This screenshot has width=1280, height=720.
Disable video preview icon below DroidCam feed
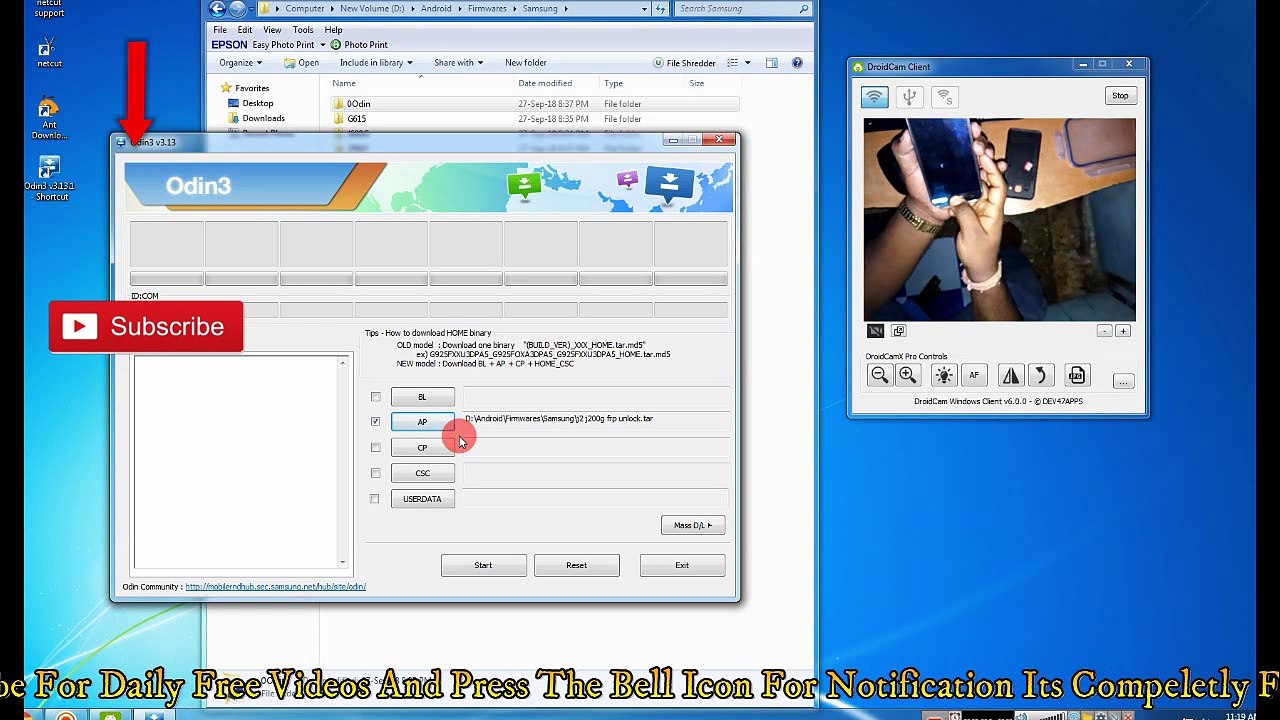(x=875, y=331)
